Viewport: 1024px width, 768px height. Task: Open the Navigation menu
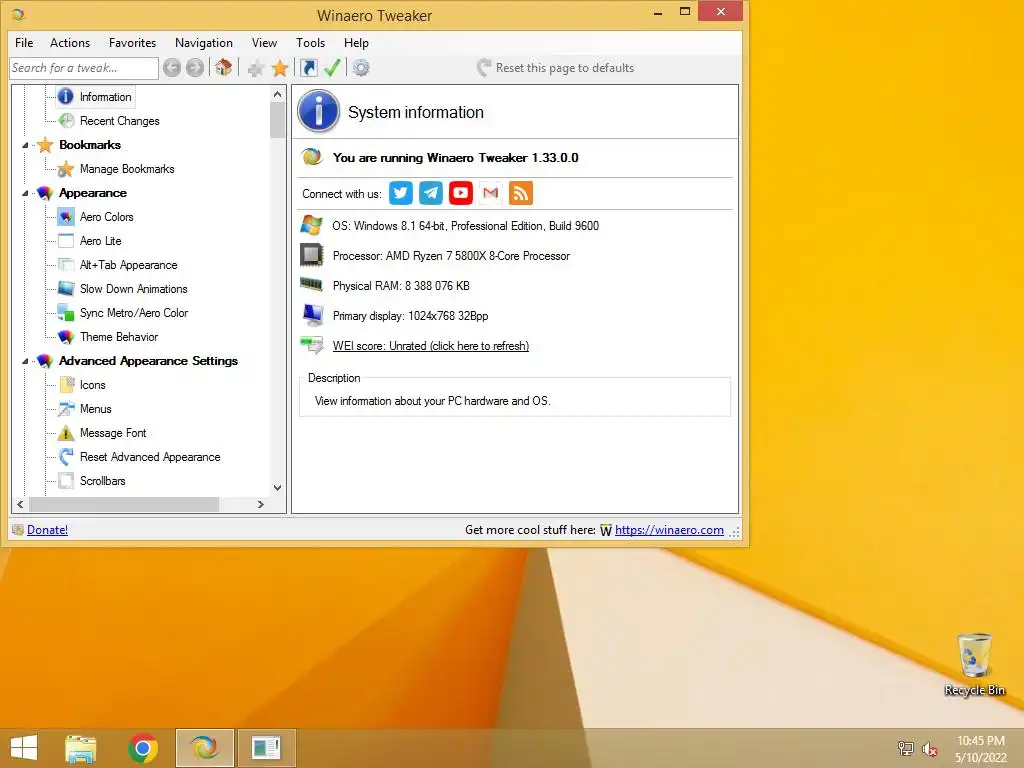coord(204,42)
